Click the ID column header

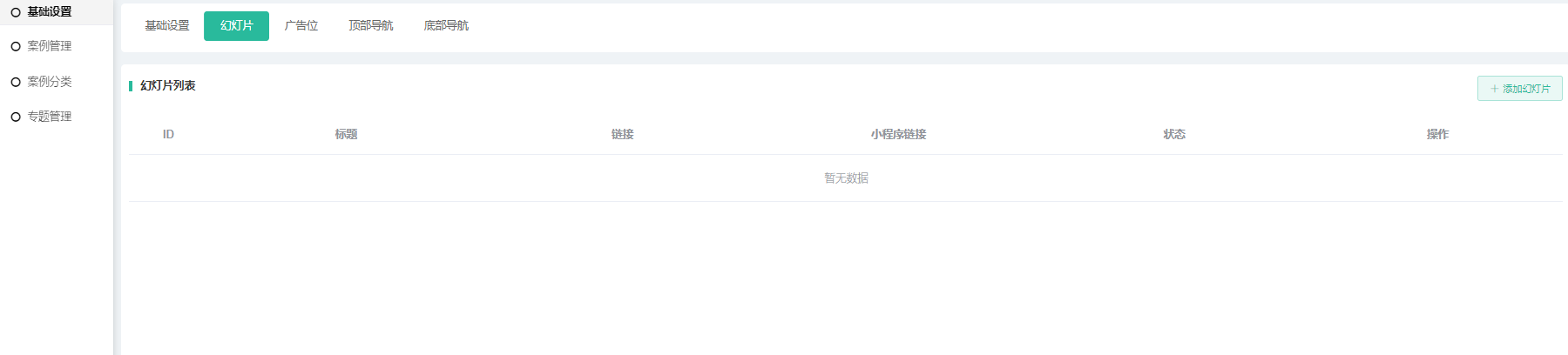click(x=168, y=134)
